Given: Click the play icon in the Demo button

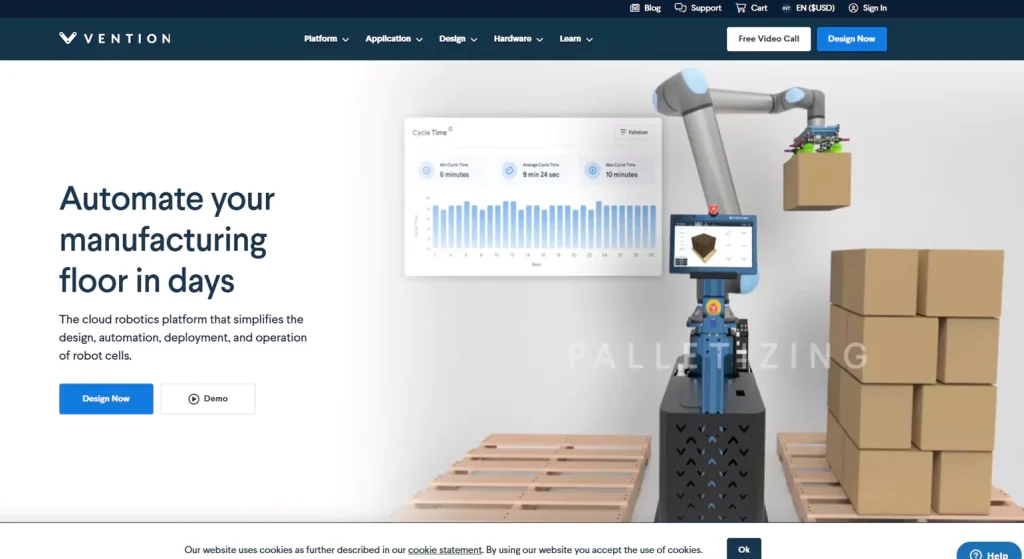Looking at the screenshot, I should coord(193,398).
